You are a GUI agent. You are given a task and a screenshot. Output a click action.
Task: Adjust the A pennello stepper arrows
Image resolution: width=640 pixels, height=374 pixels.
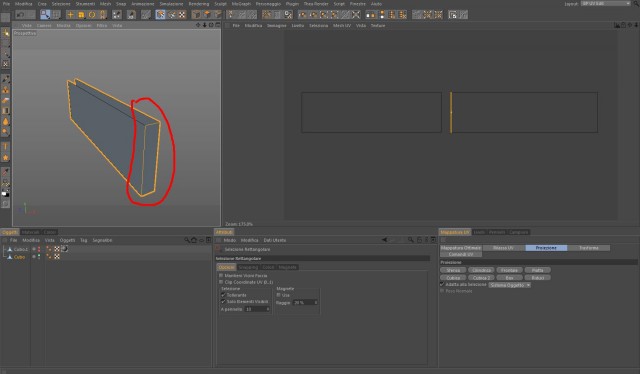(268, 309)
